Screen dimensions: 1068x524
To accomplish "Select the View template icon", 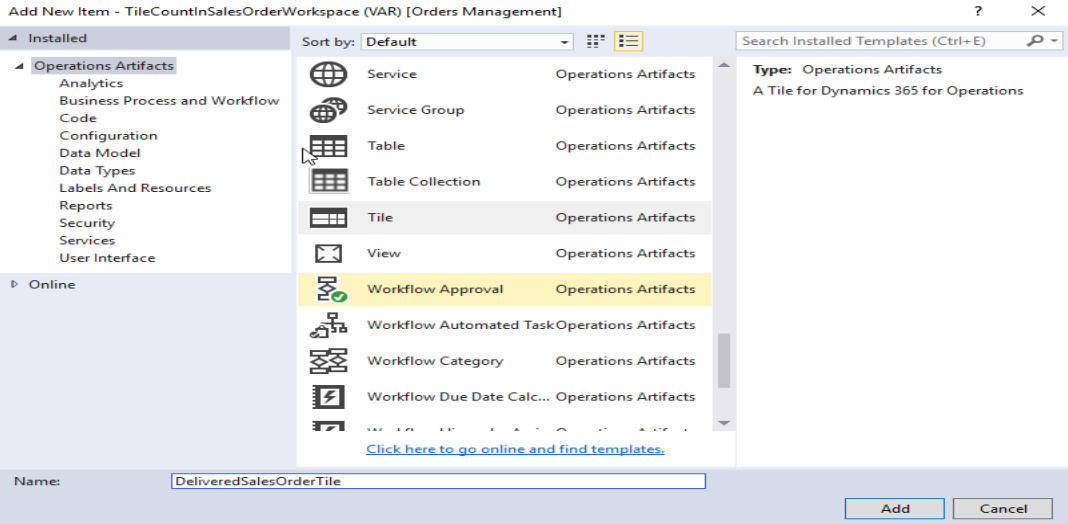I will coord(328,254).
